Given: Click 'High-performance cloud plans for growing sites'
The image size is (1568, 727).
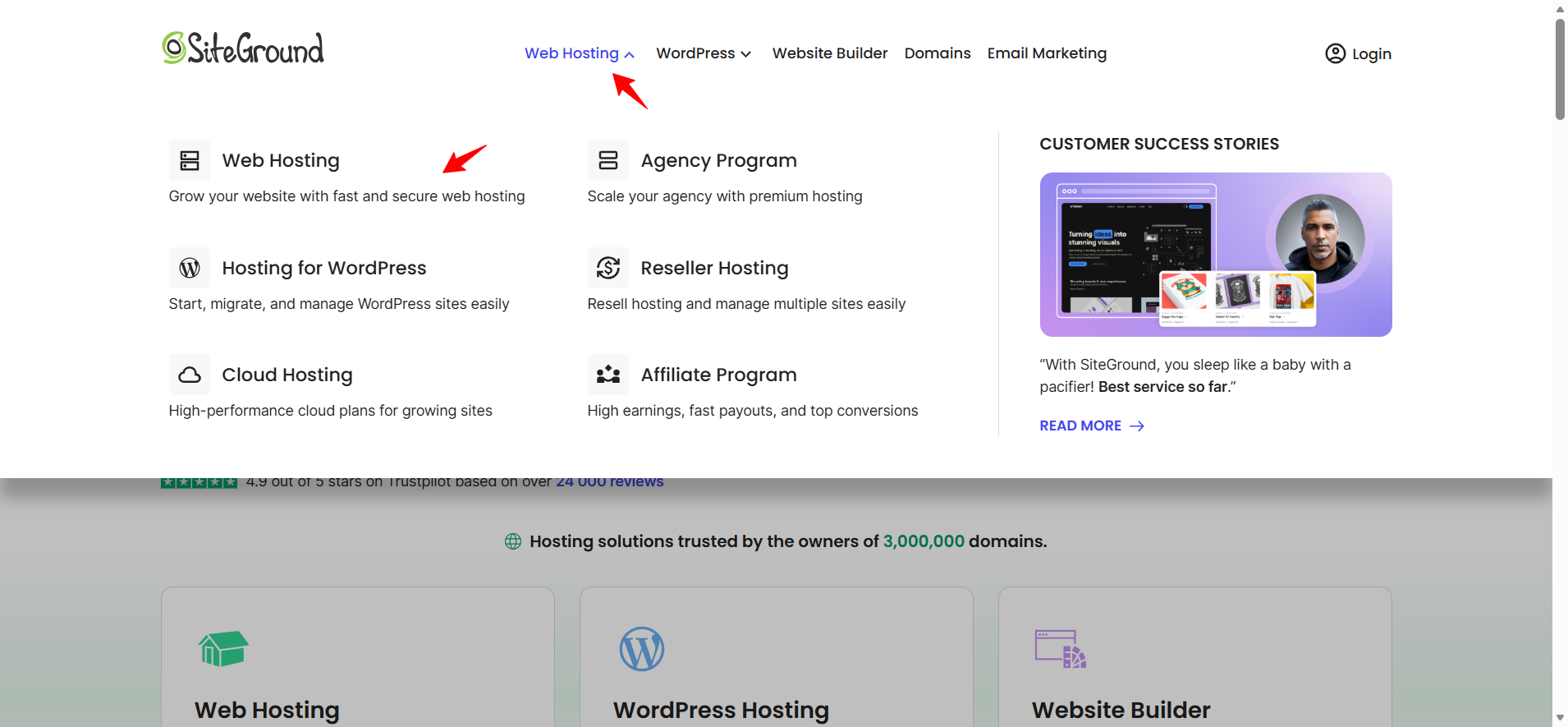Looking at the screenshot, I should click(331, 411).
